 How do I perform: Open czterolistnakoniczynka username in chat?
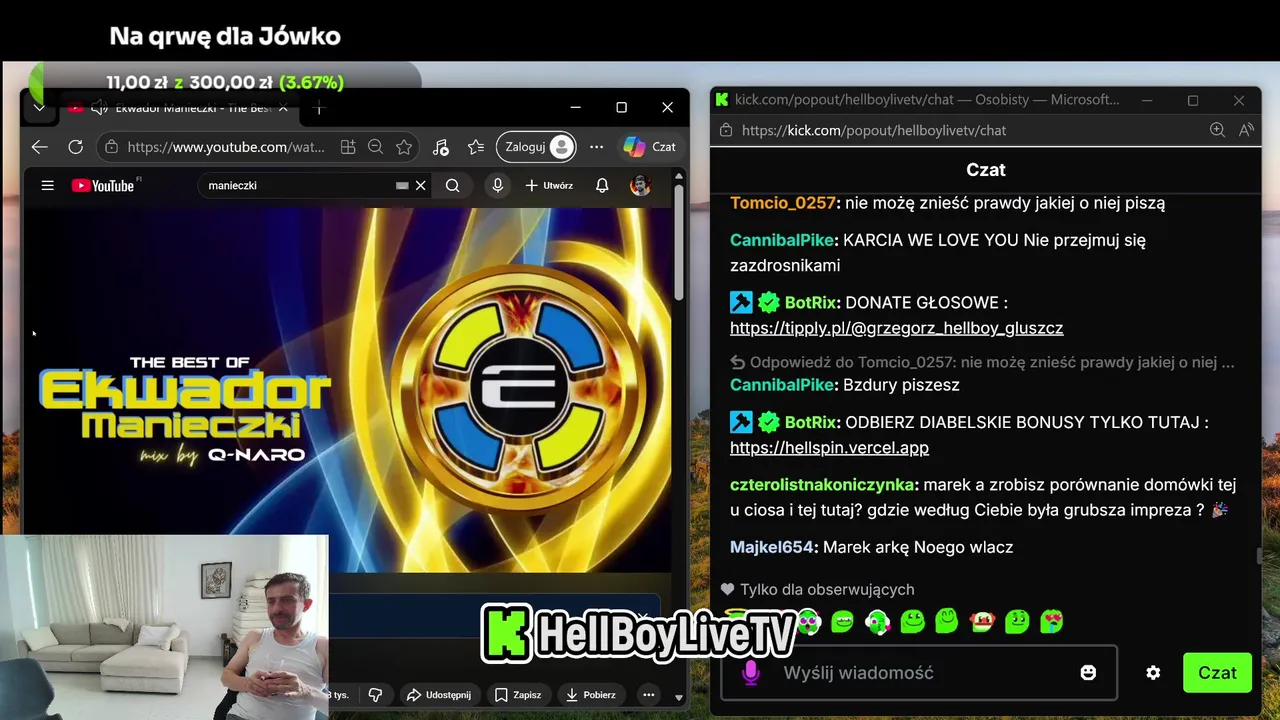[x=822, y=485]
